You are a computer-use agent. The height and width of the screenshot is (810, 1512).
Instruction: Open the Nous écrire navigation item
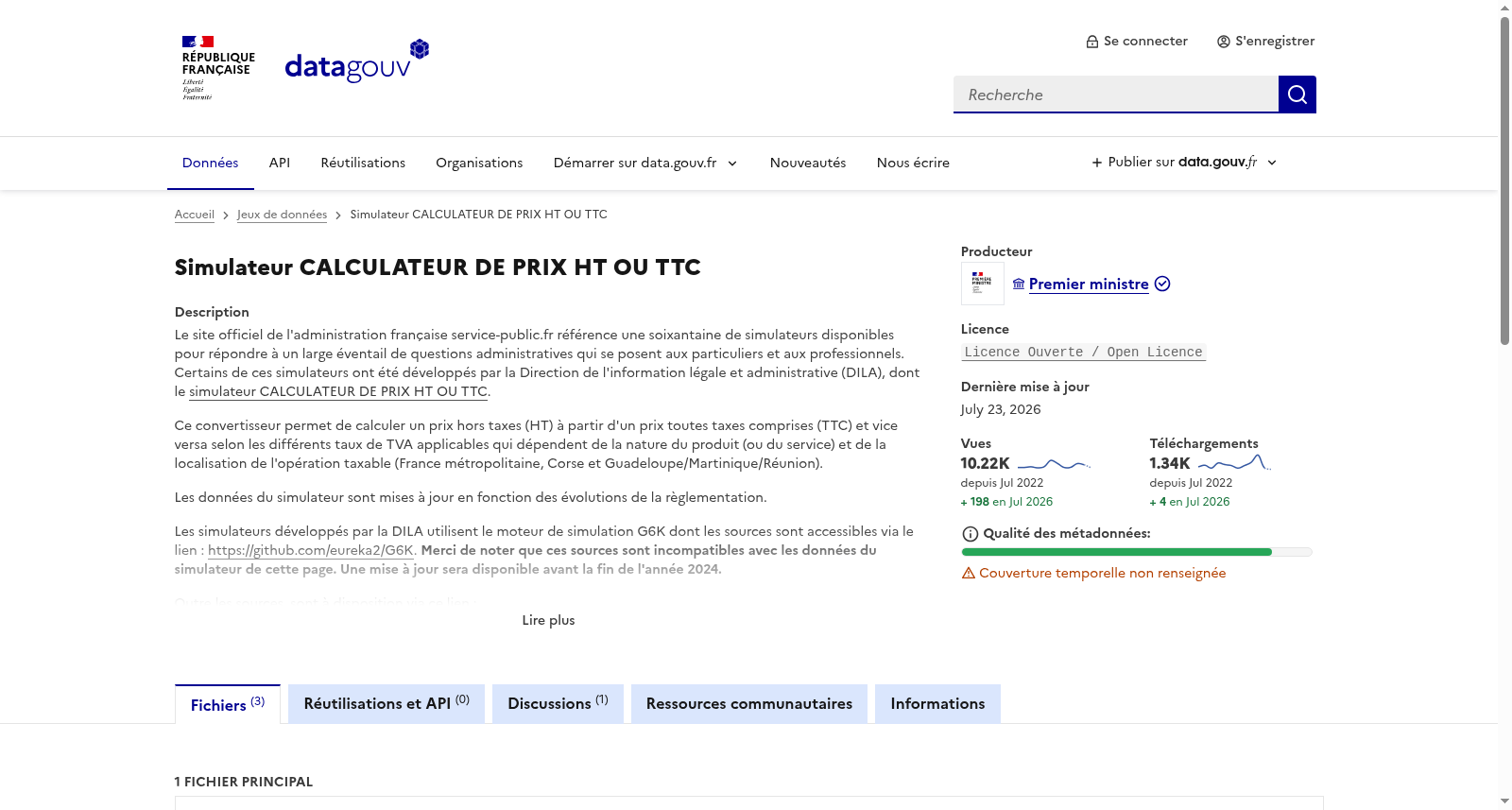913,163
